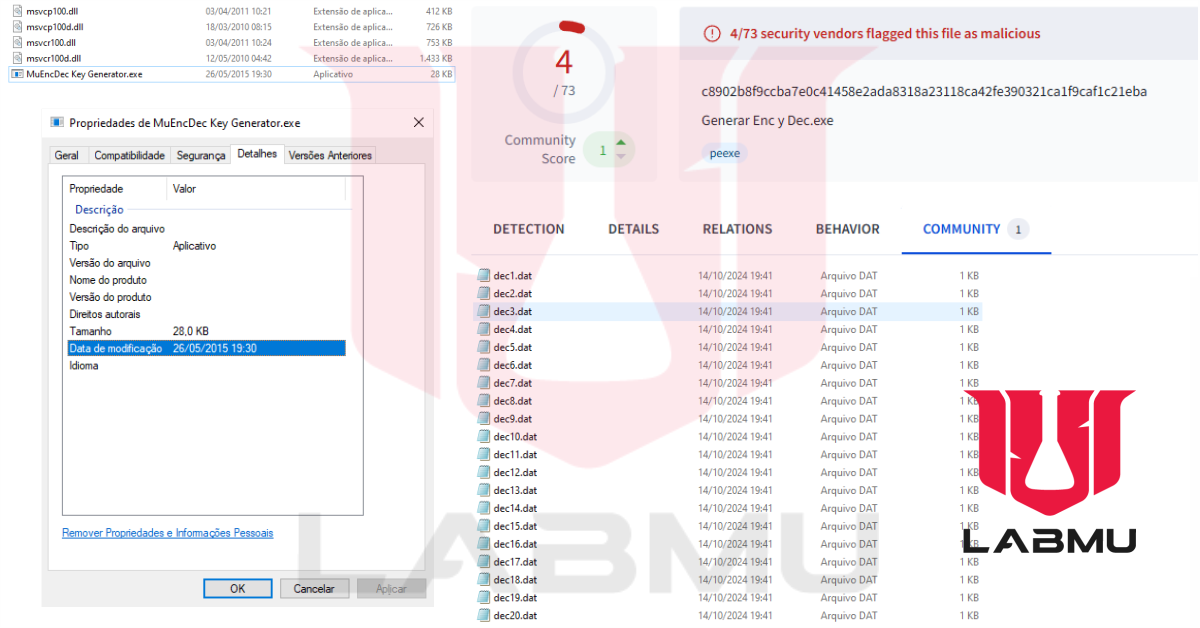Open the DETECTION tab
Screen dimensions: 1200x628
click(529, 229)
